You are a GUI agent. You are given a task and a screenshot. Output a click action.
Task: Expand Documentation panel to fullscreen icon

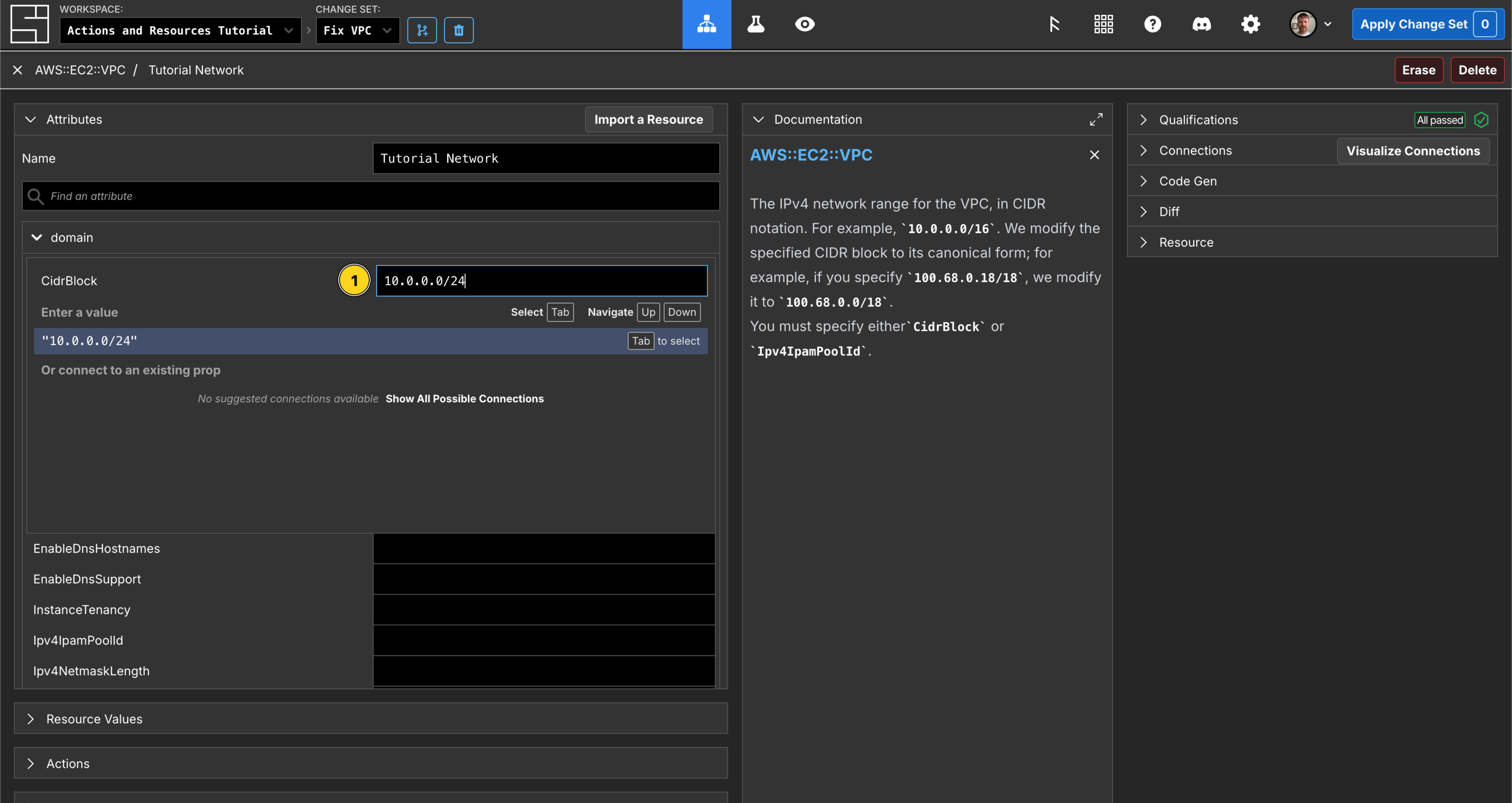click(1096, 119)
